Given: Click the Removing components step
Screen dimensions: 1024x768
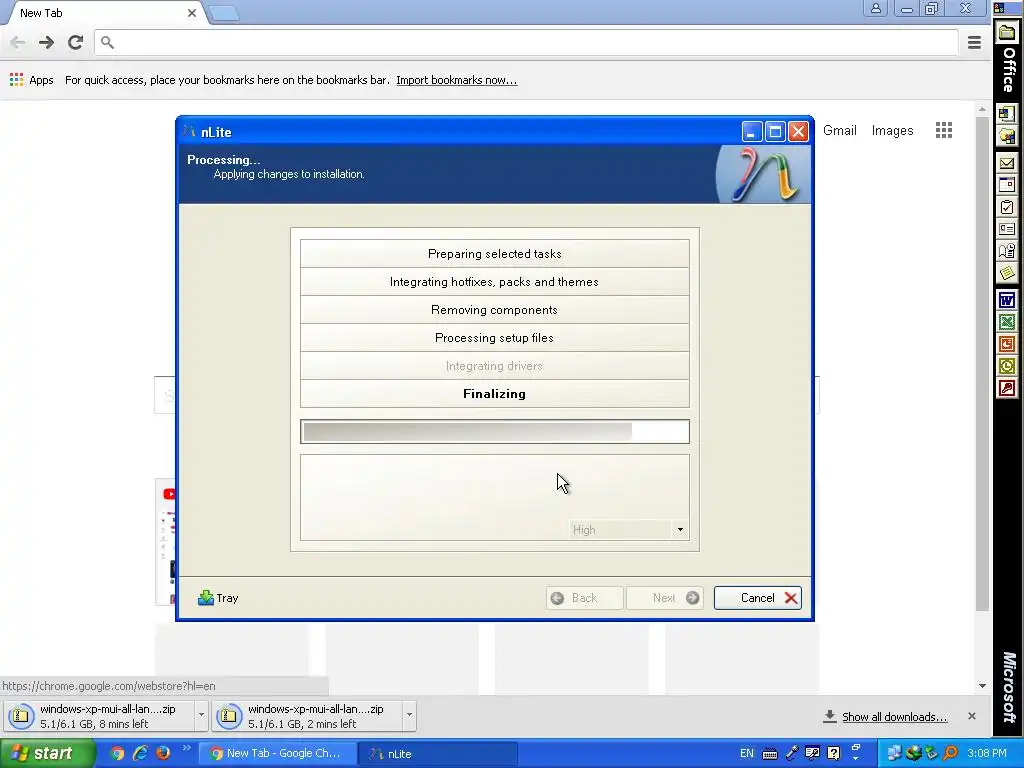Looking at the screenshot, I should (494, 310).
